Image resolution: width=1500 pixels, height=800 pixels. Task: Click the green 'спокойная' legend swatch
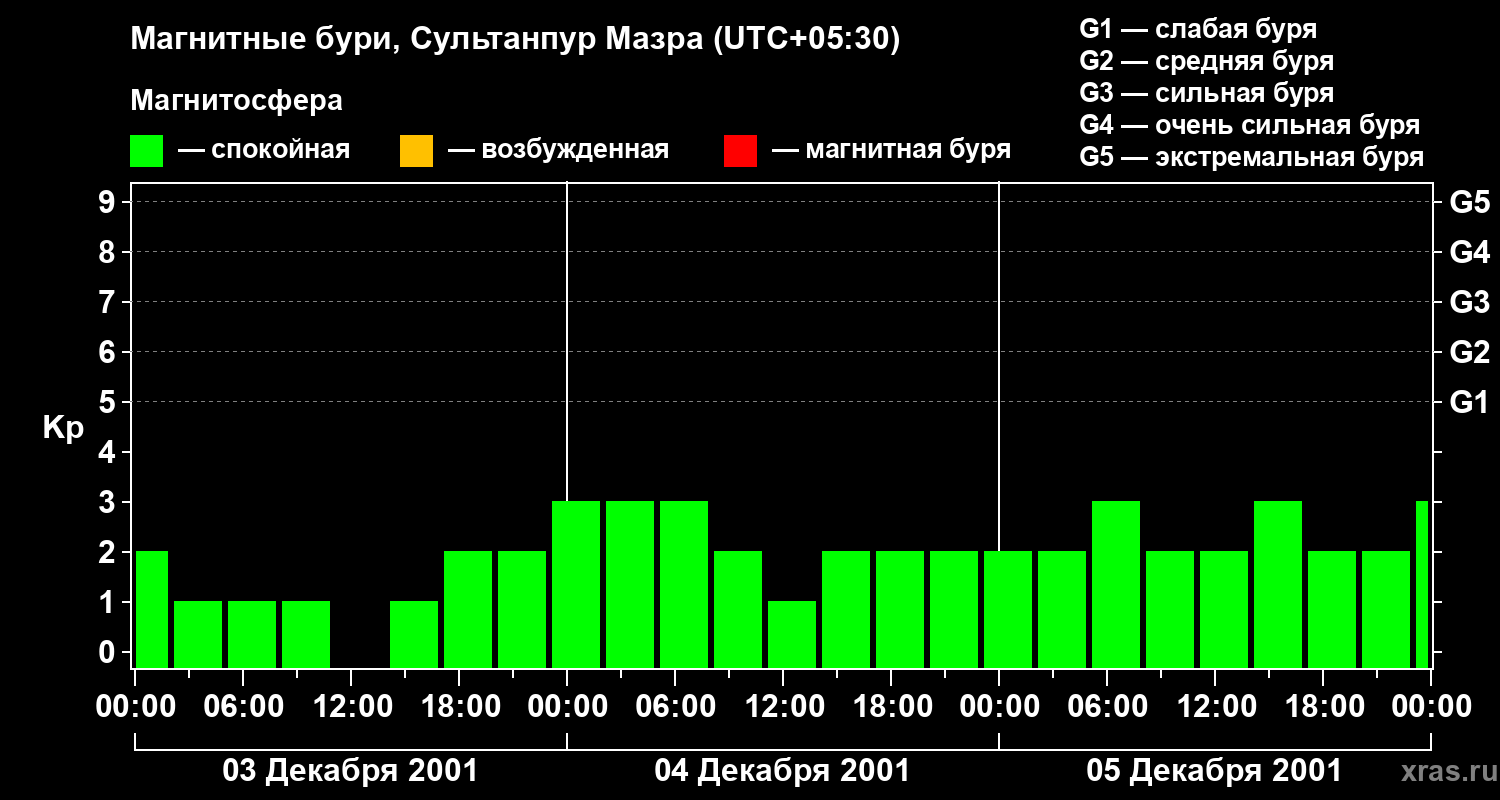click(x=147, y=151)
